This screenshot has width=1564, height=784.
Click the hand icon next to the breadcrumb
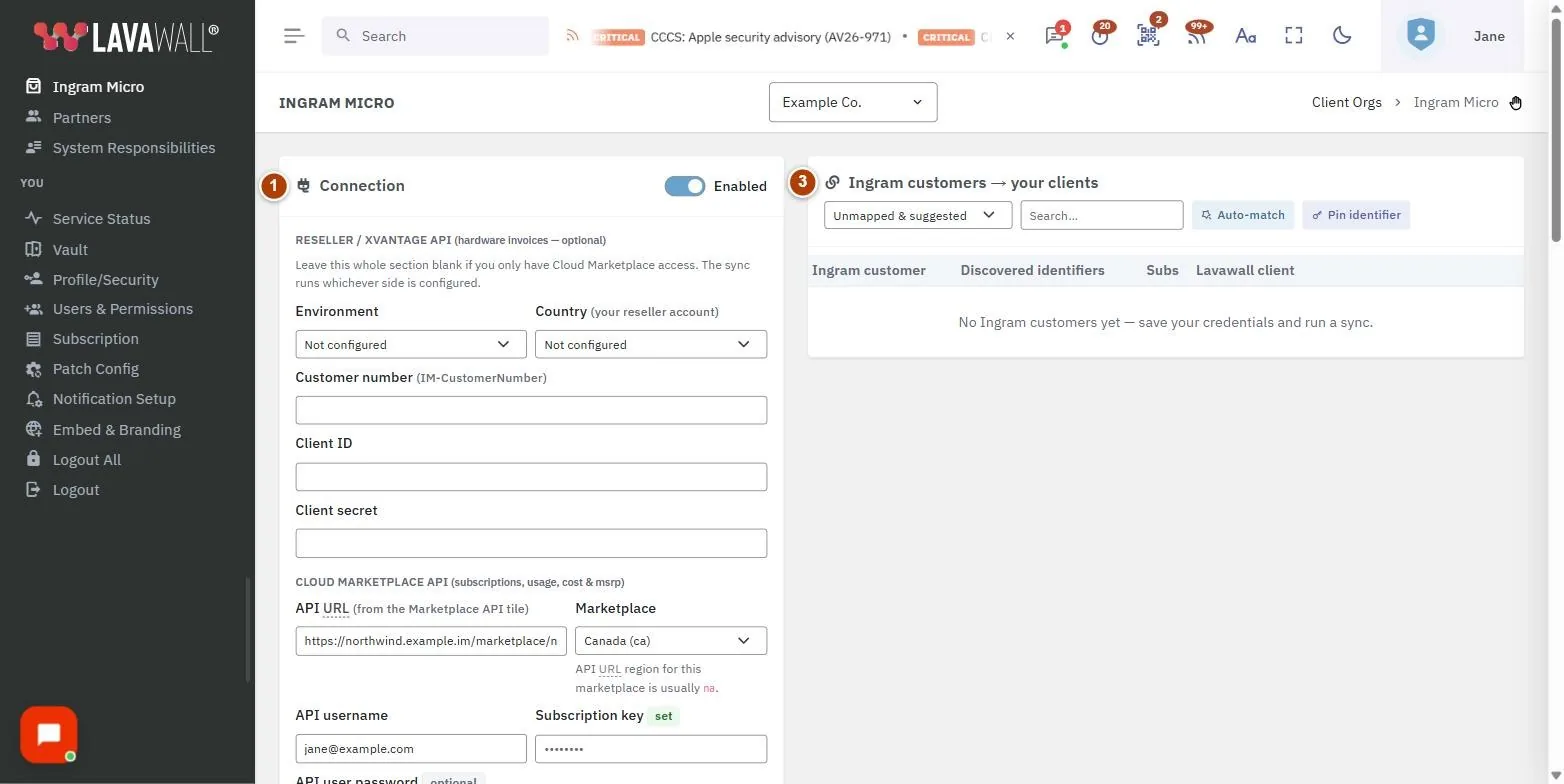(1516, 102)
